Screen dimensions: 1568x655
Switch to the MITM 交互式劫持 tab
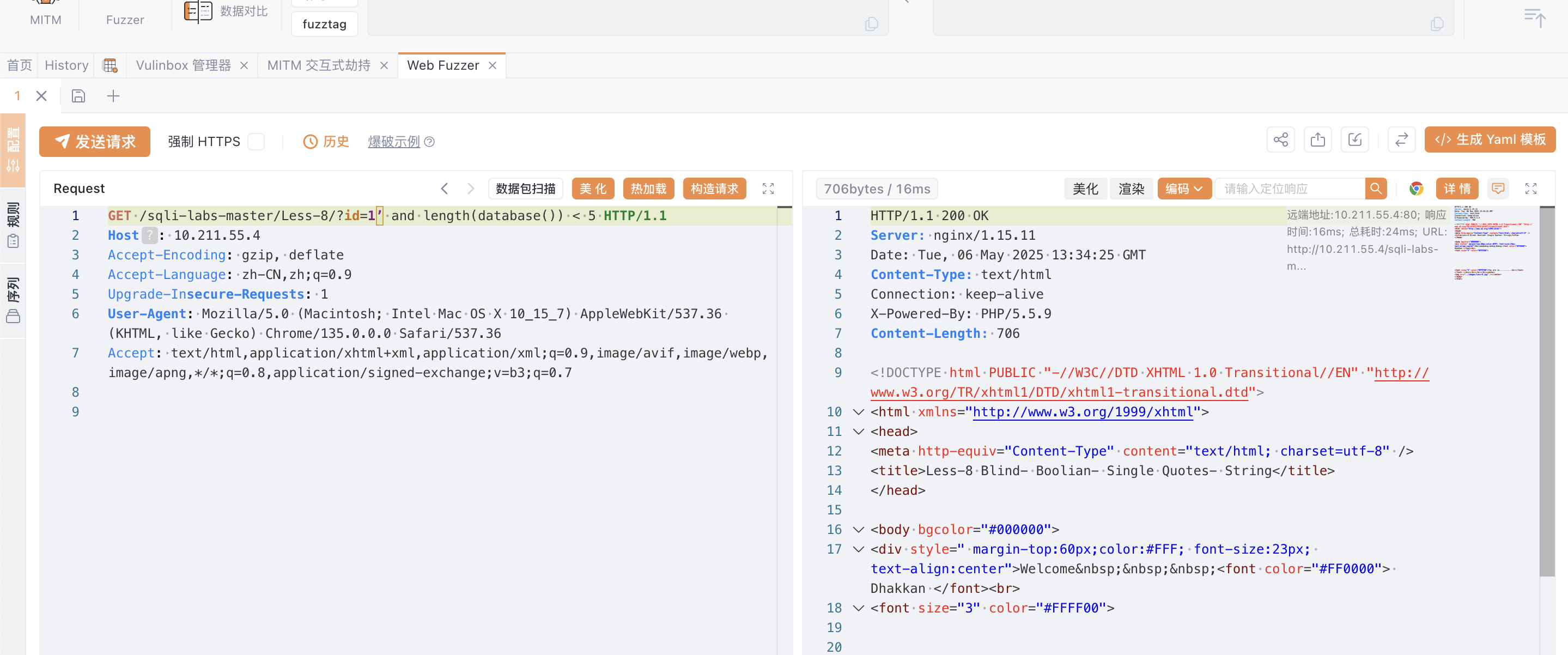pos(318,66)
